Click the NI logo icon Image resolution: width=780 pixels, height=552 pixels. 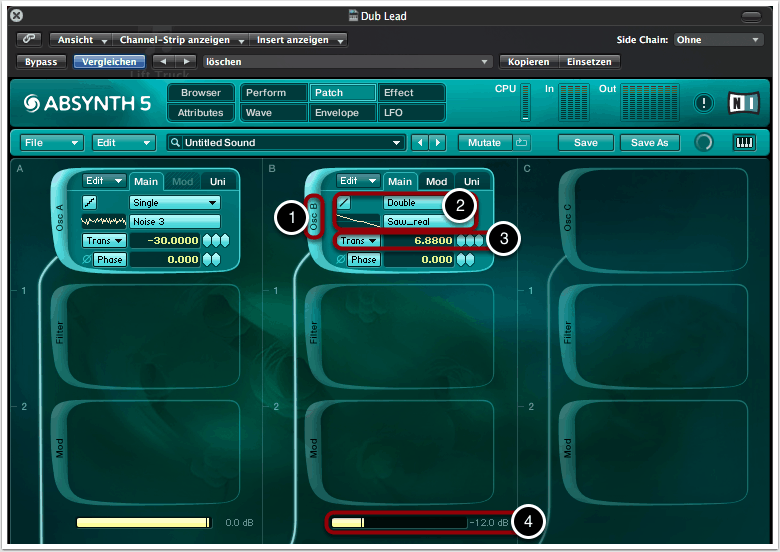tap(741, 103)
